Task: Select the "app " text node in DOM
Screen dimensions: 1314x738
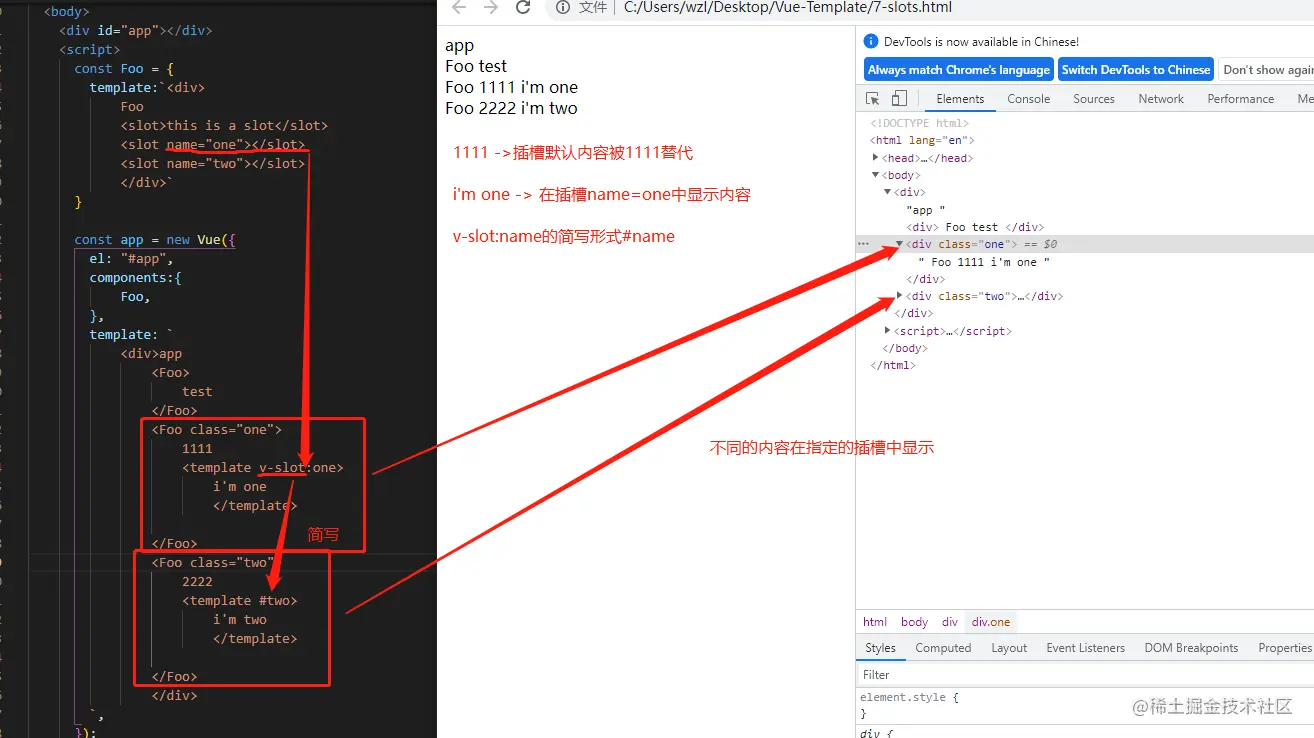Action: click(x=925, y=210)
